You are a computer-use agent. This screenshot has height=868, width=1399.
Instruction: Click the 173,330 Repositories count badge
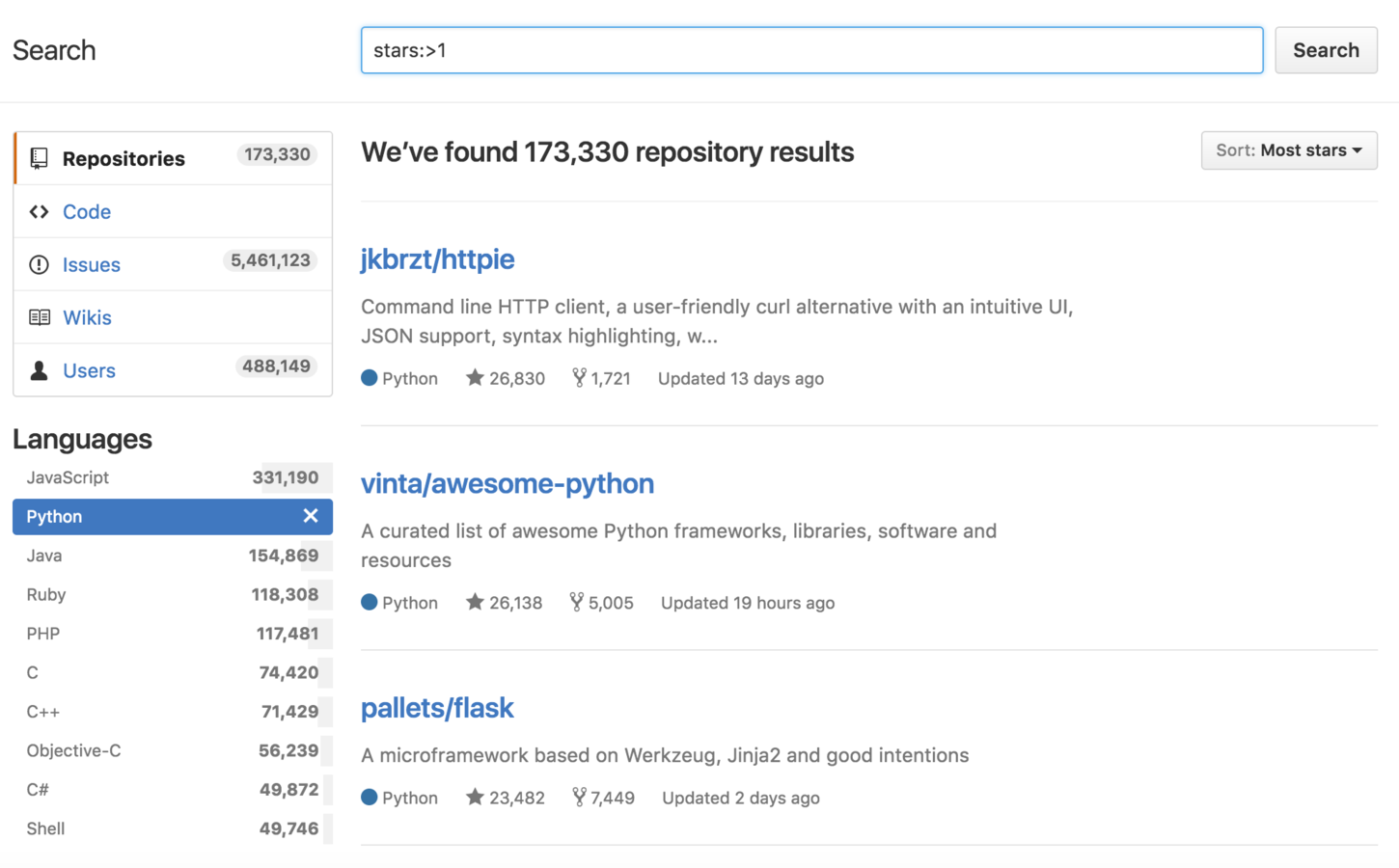[x=277, y=154]
